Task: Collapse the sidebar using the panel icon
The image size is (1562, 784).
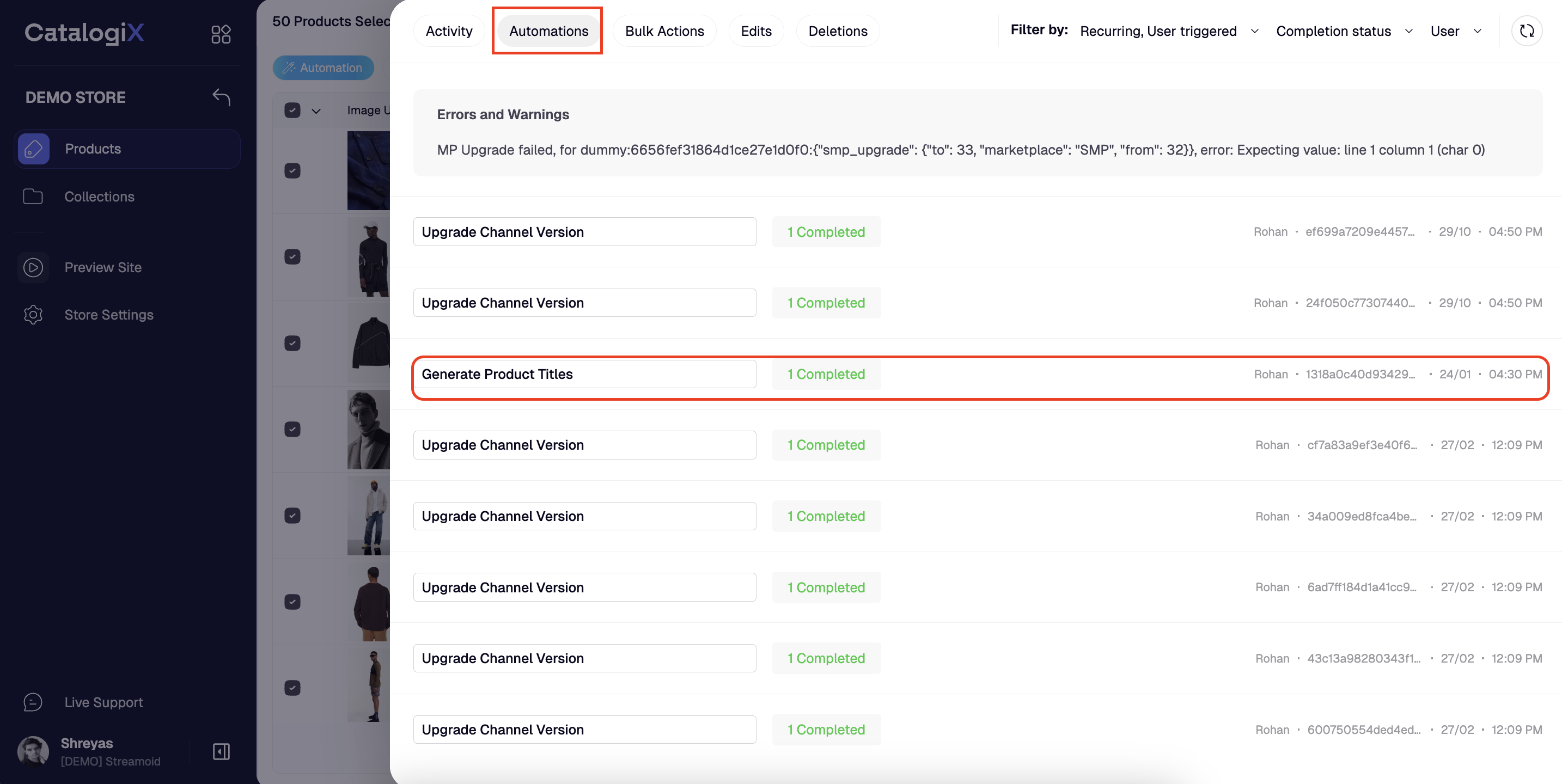Action: [221, 752]
